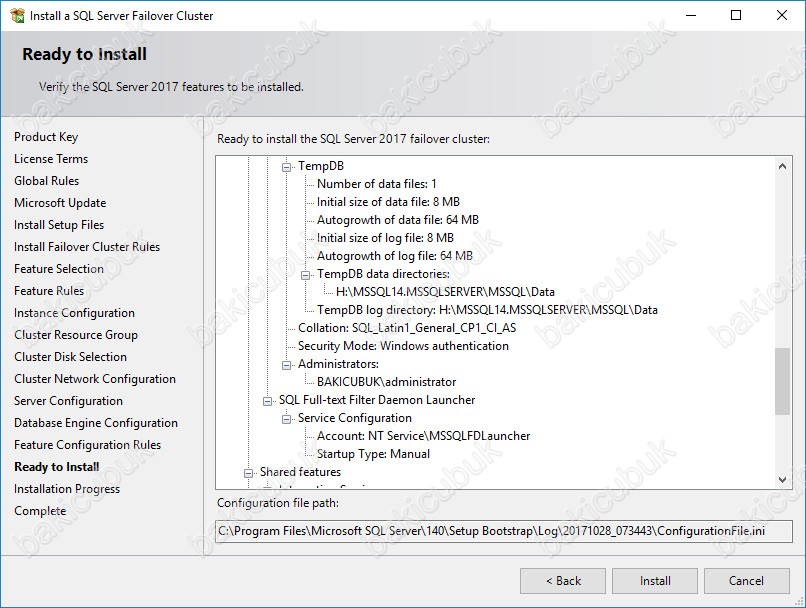Image resolution: width=806 pixels, height=608 pixels.
Task: Select the Ready to Install step
Action: click(x=57, y=467)
